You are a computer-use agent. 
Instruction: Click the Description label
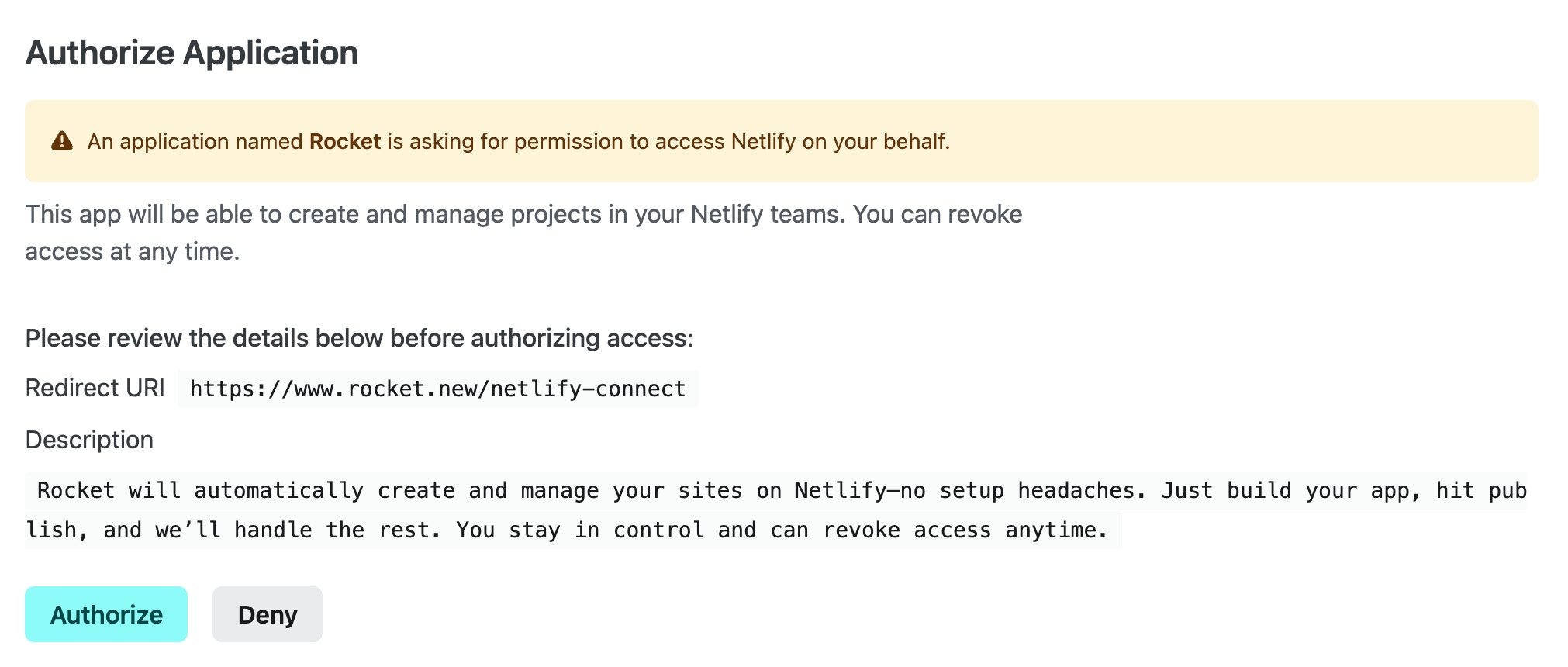click(x=89, y=440)
